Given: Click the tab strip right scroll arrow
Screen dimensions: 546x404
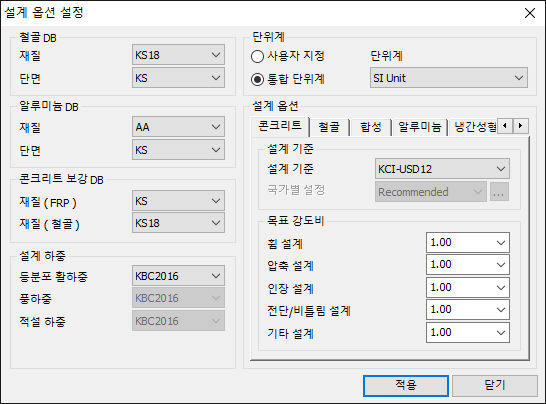Looking at the screenshot, I should [521, 126].
